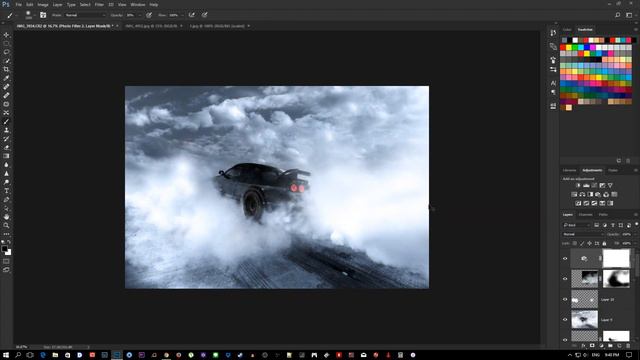The height and width of the screenshot is (360, 640).
Task: Hide Layer 9 visibility eye
Action: [565, 320]
